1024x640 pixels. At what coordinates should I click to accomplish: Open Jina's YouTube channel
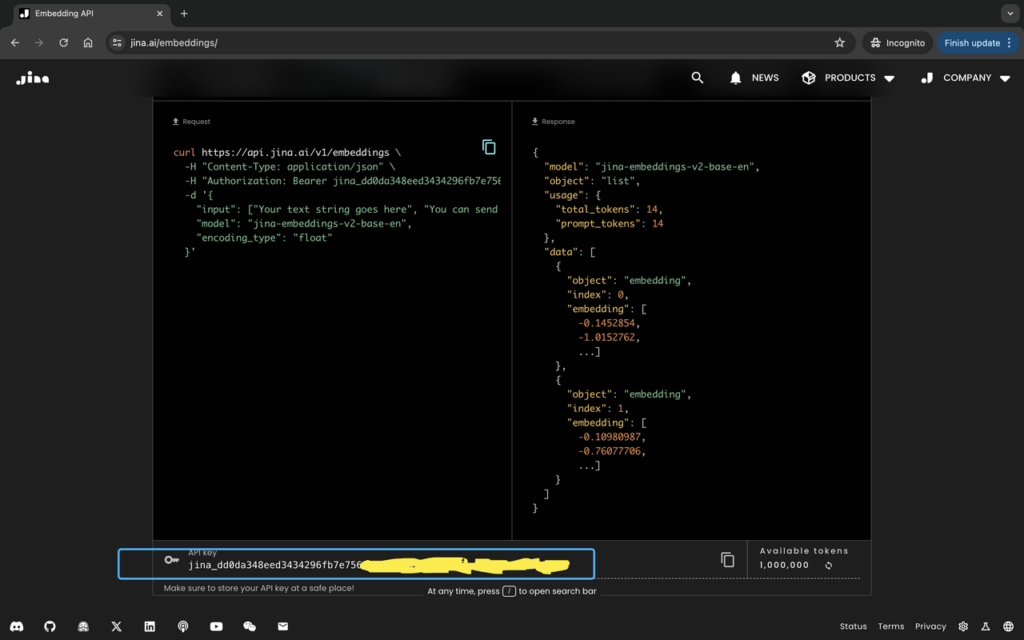pos(216,626)
